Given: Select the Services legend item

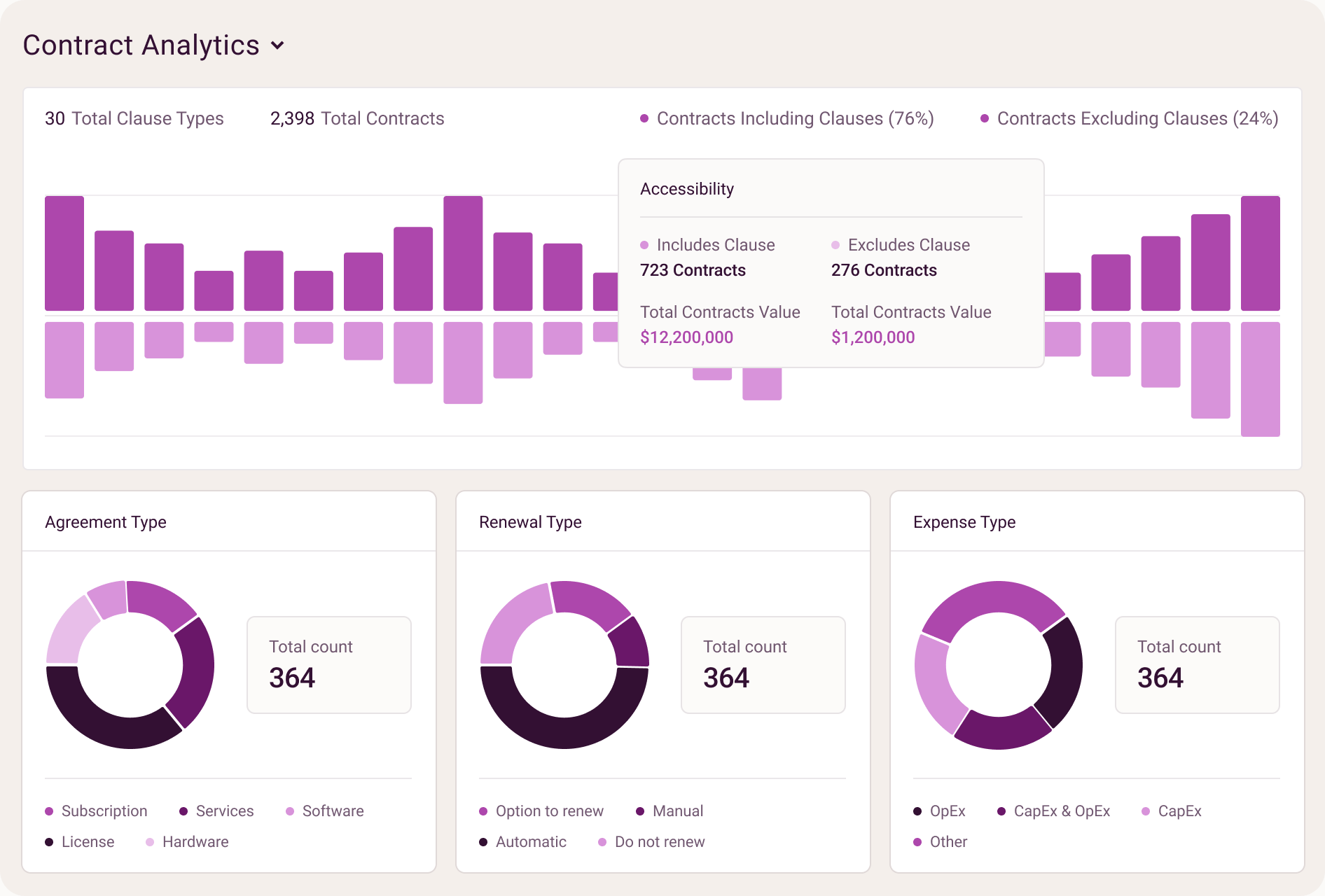Looking at the screenshot, I should pos(216,811).
